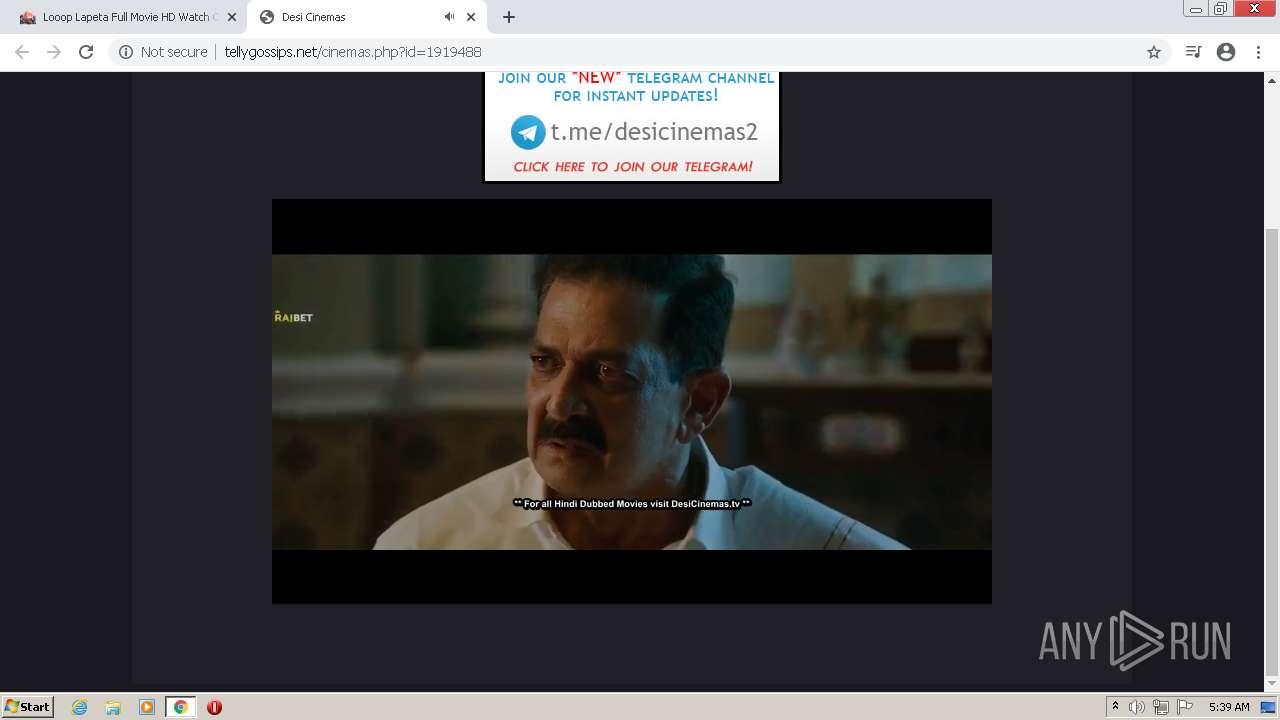
Task: Open Windows Media Player from the taskbar
Action: (x=147, y=707)
